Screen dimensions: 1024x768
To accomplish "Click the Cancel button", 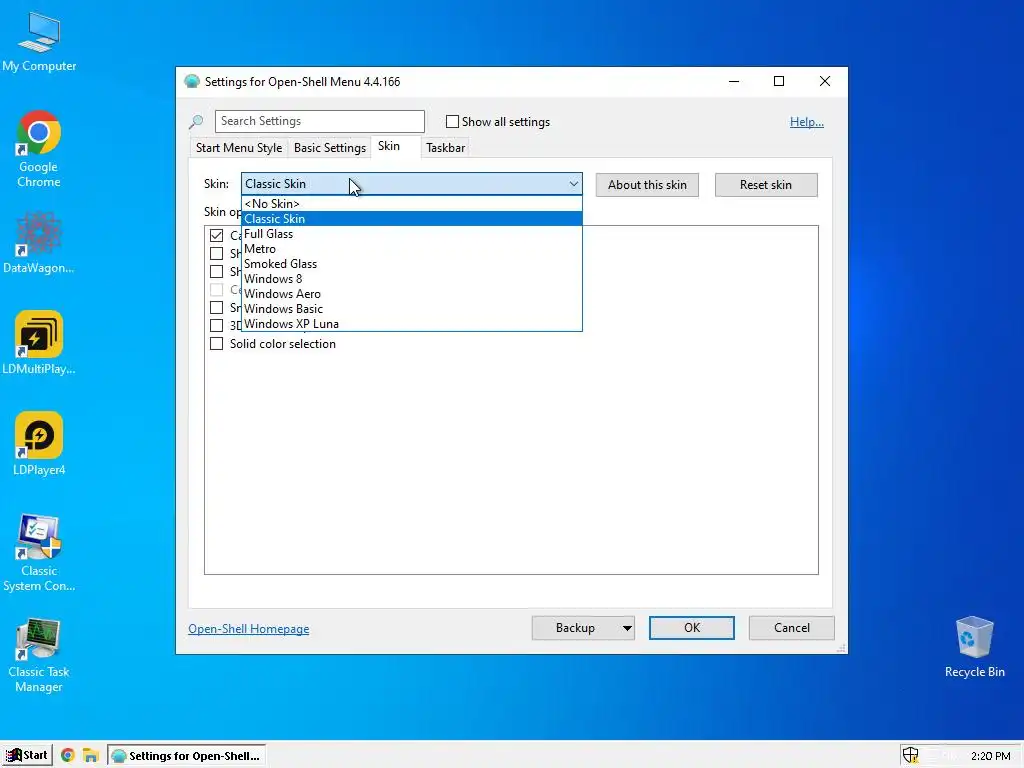I will point(792,628).
